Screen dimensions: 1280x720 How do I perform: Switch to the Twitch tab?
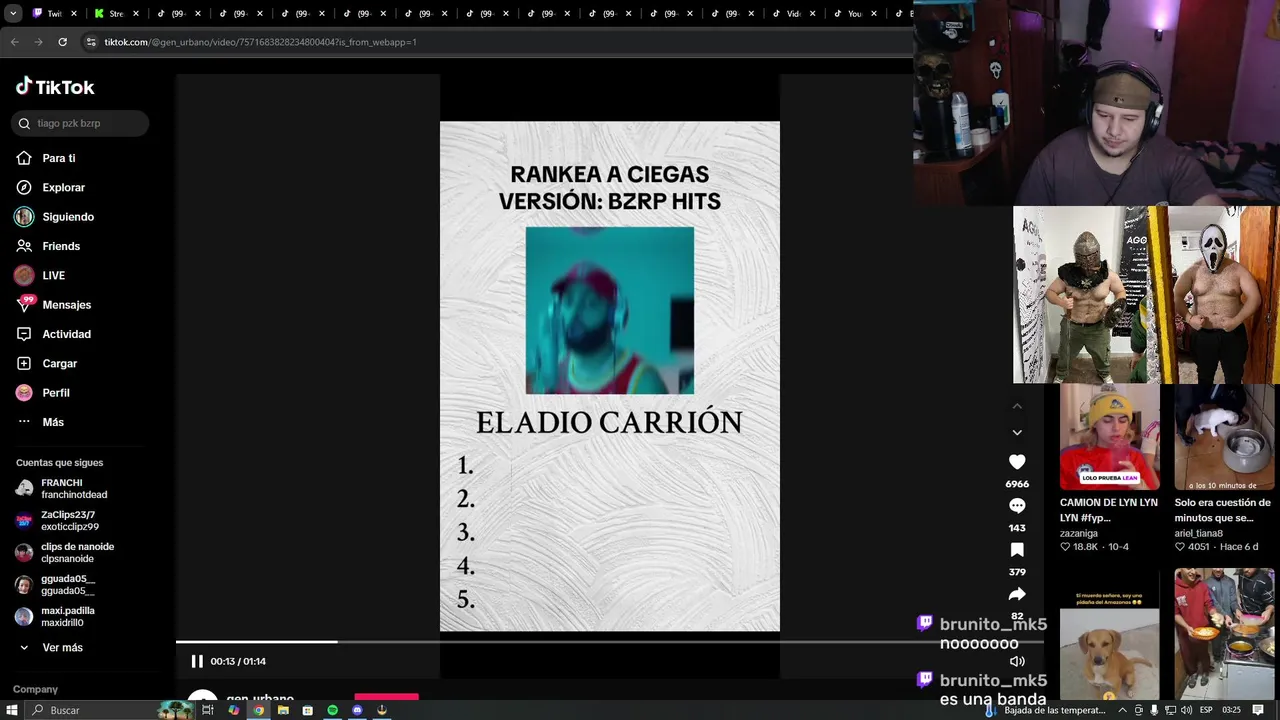point(54,14)
